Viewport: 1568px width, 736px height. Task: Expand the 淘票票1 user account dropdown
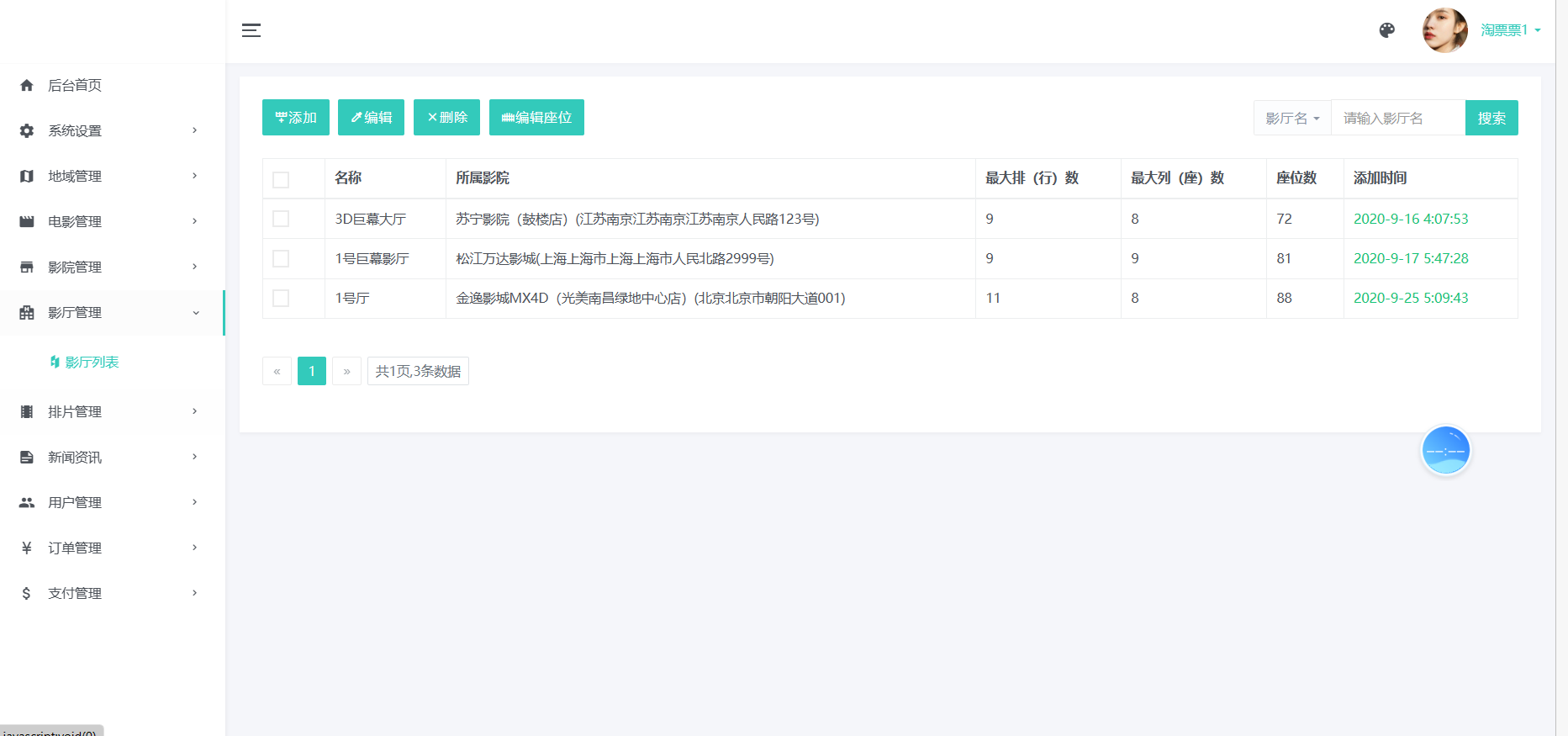coord(1511,30)
